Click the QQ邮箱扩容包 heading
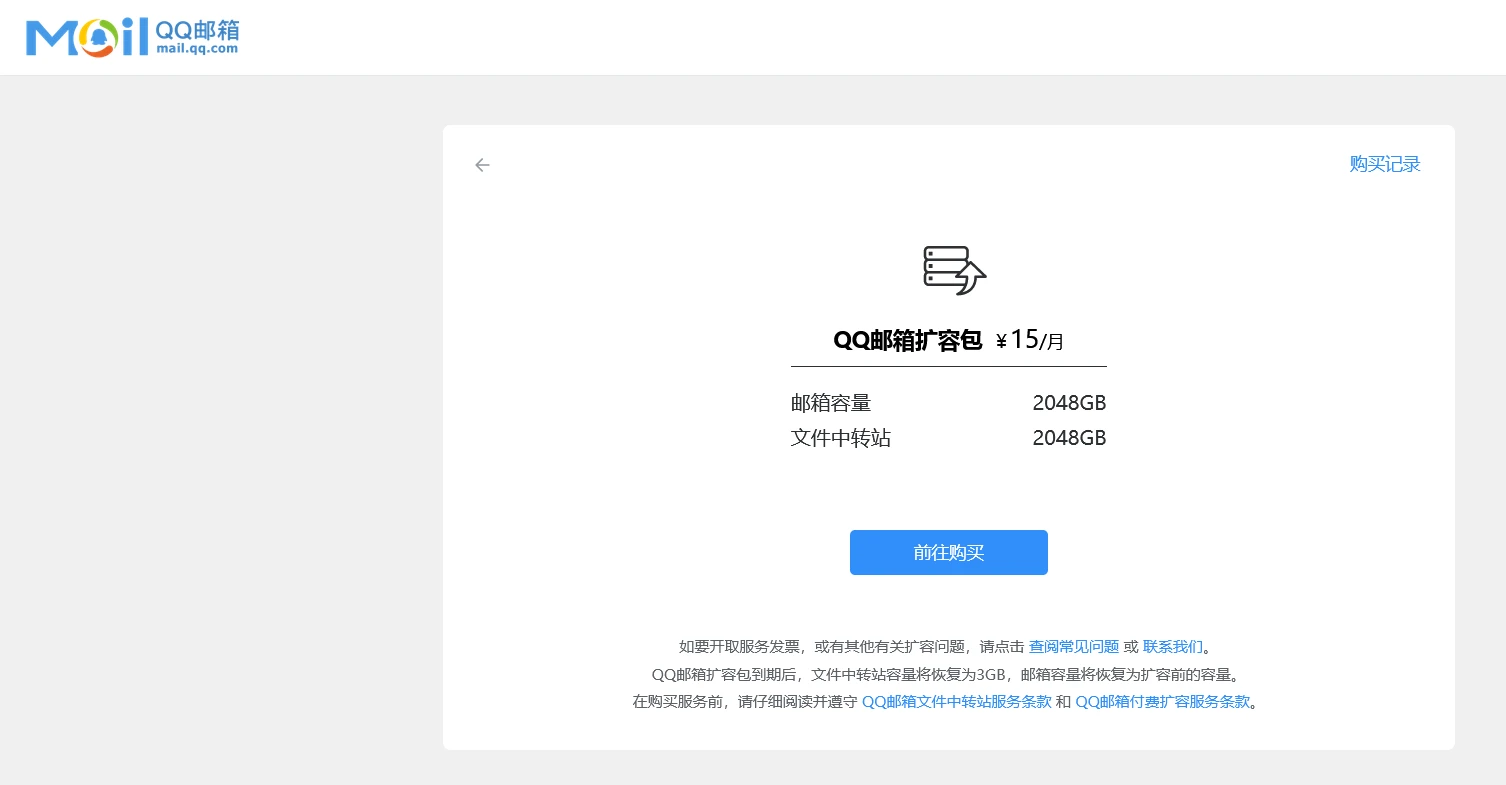Image resolution: width=1506 pixels, height=785 pixels. [x=907, y=341]
